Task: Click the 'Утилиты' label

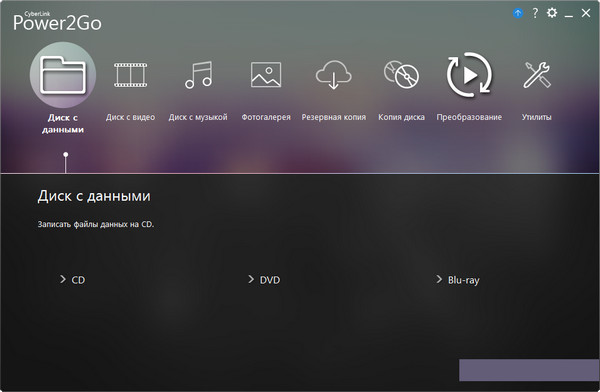Action: 537,117
